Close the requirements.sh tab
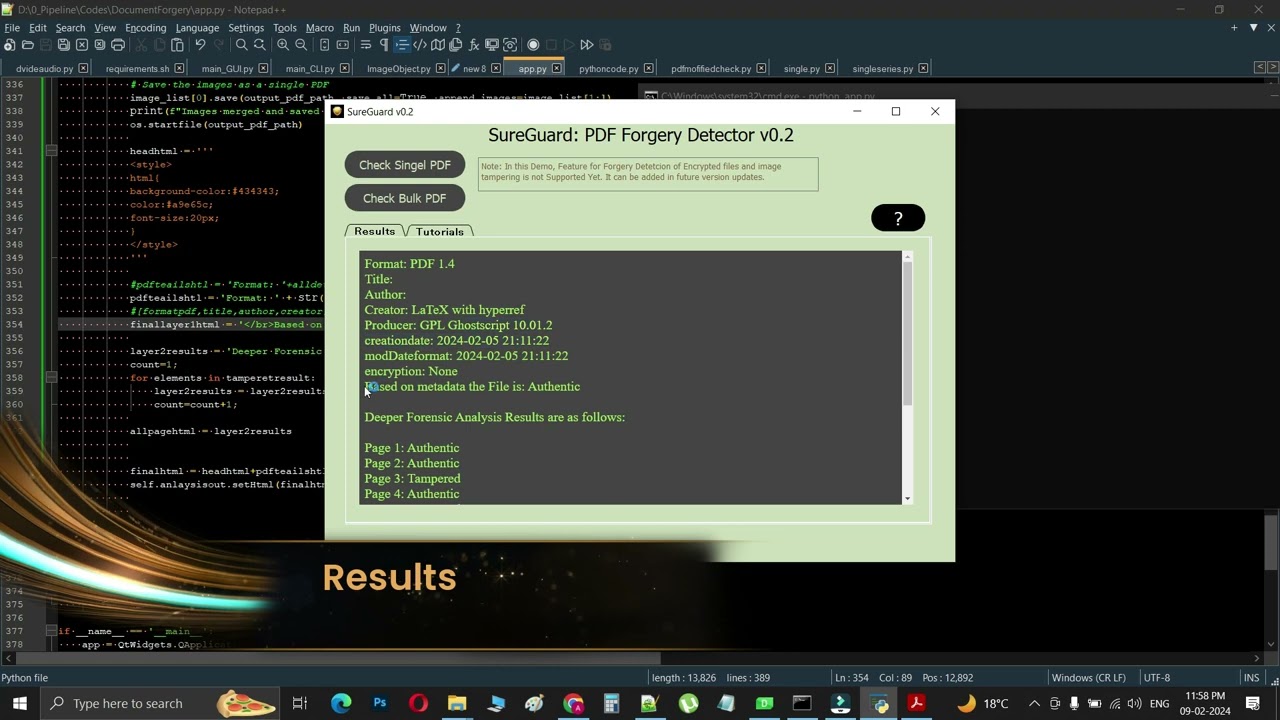The height and width of the screenshot is (720, 1280). pyautogui.click(x=180, y=68)
